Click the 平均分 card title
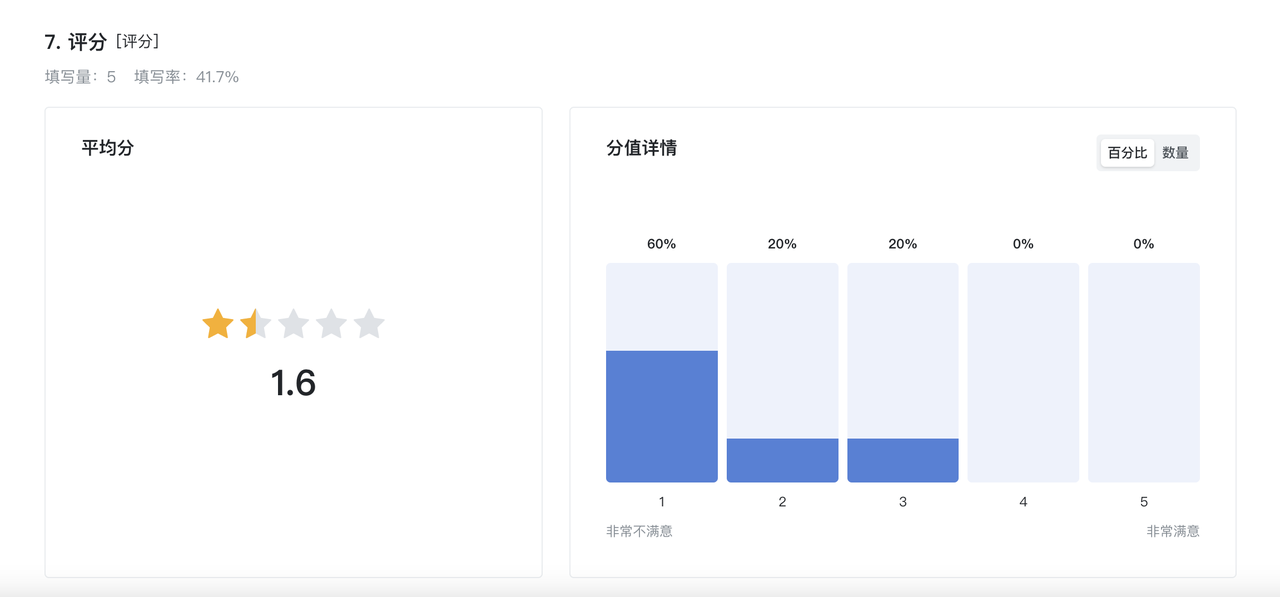The image size is (1280, 597). pyautogui.click(x=108, y=148)
